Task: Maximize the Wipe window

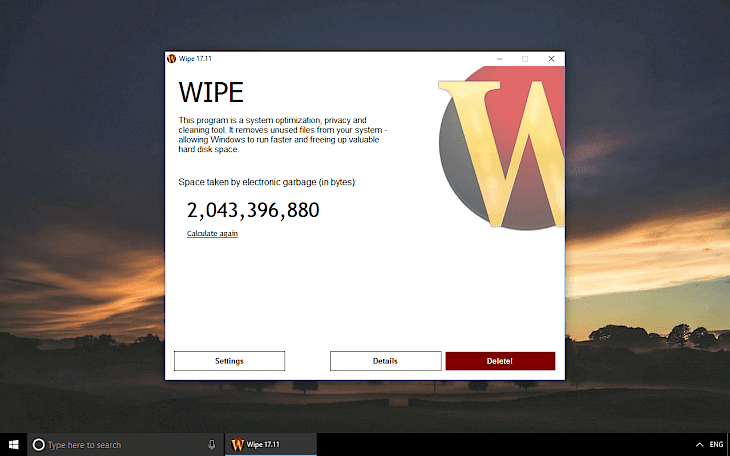Action: (525, 59)
